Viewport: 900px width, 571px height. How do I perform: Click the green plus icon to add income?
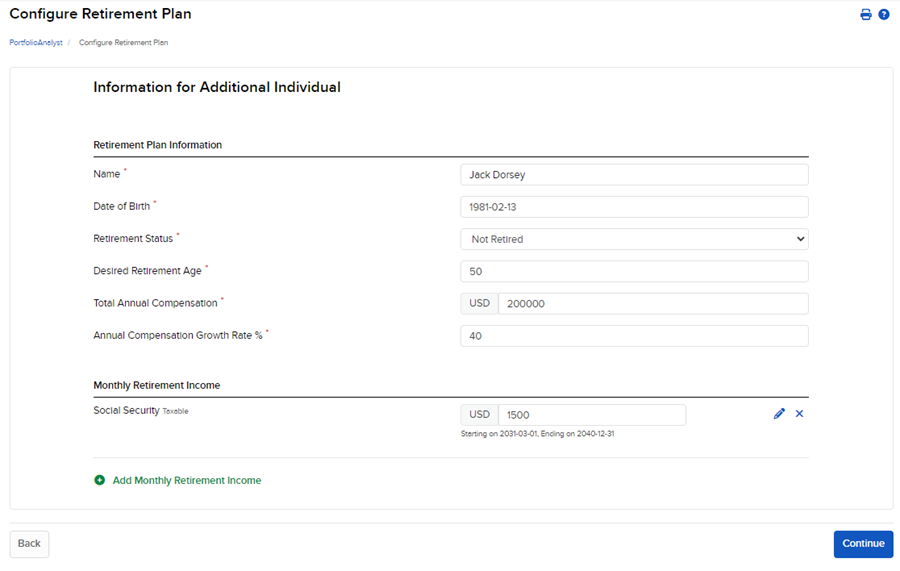(x=99, y=481)
